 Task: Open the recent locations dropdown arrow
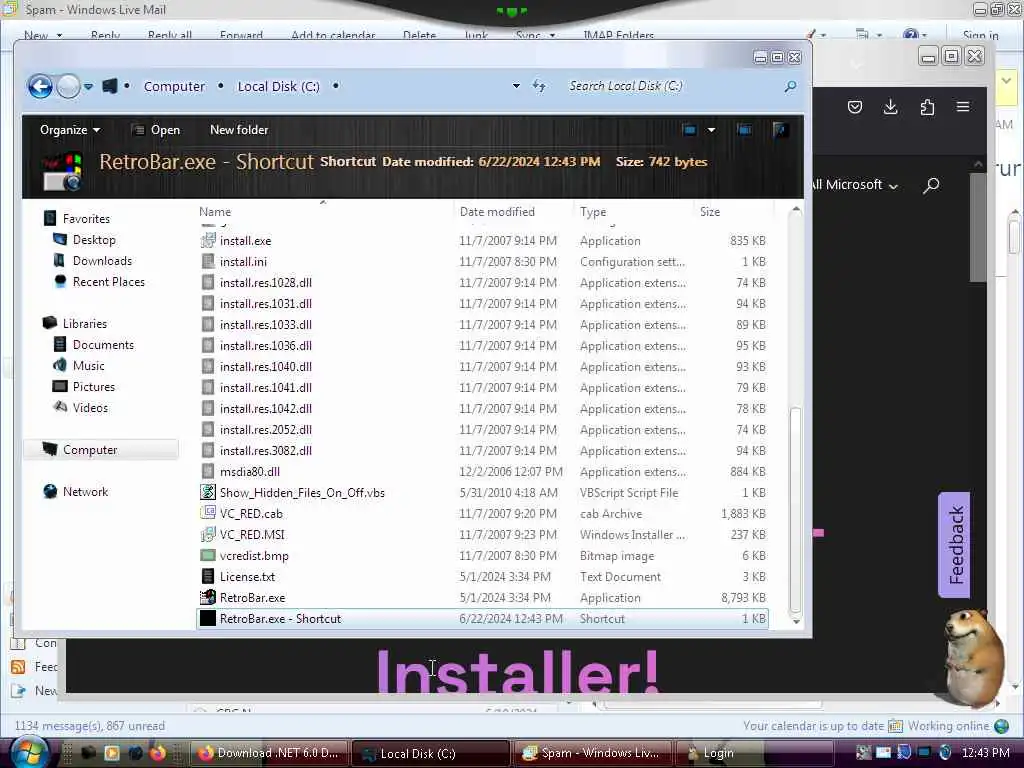88,86
